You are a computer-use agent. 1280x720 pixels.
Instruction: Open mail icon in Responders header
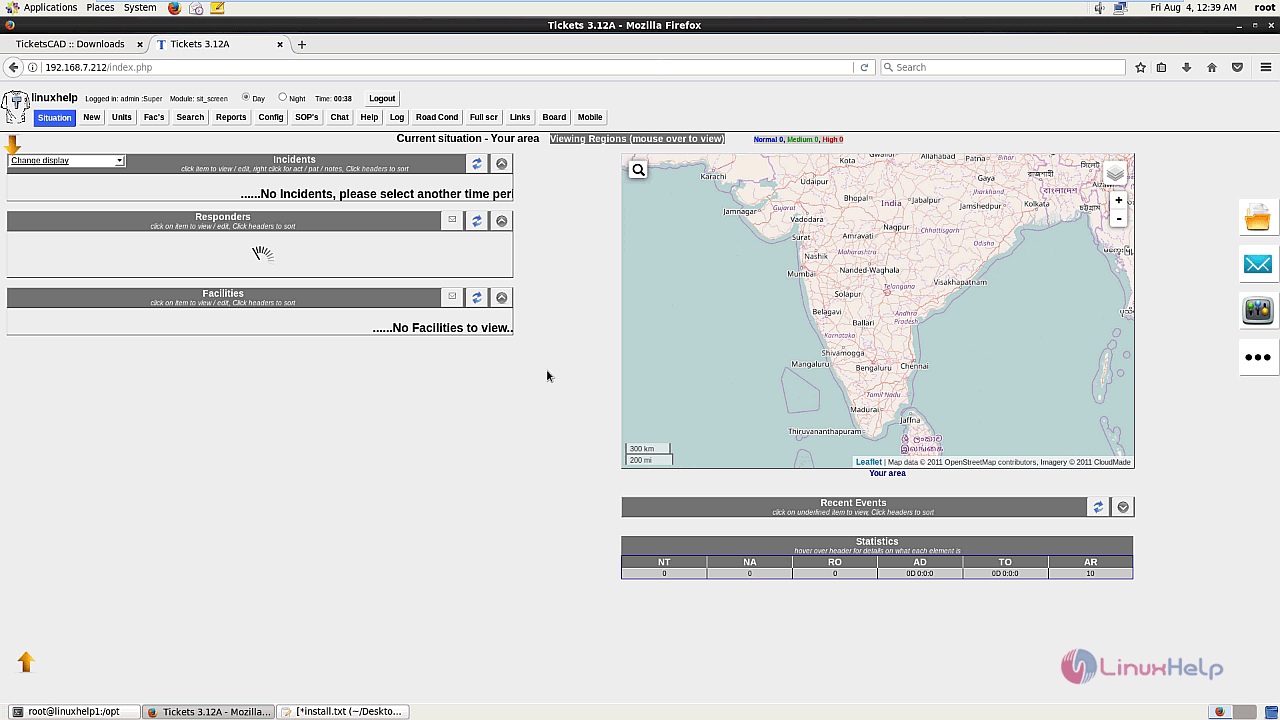(452, 220)
